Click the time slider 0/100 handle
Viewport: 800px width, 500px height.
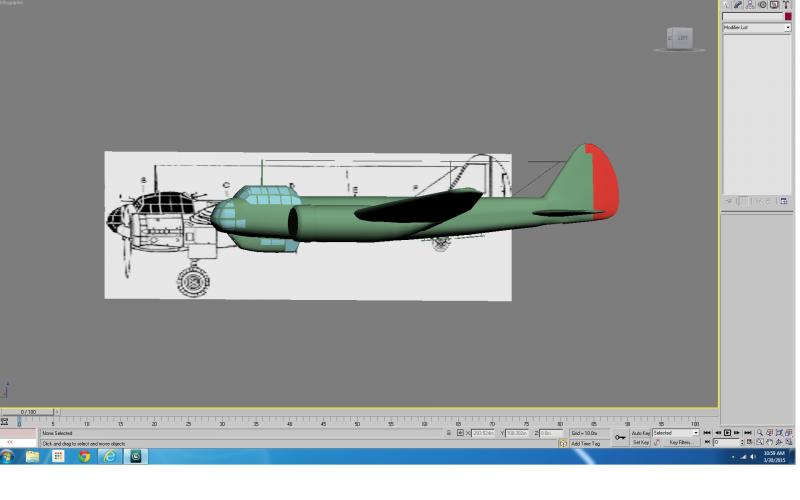click(28, 412)
